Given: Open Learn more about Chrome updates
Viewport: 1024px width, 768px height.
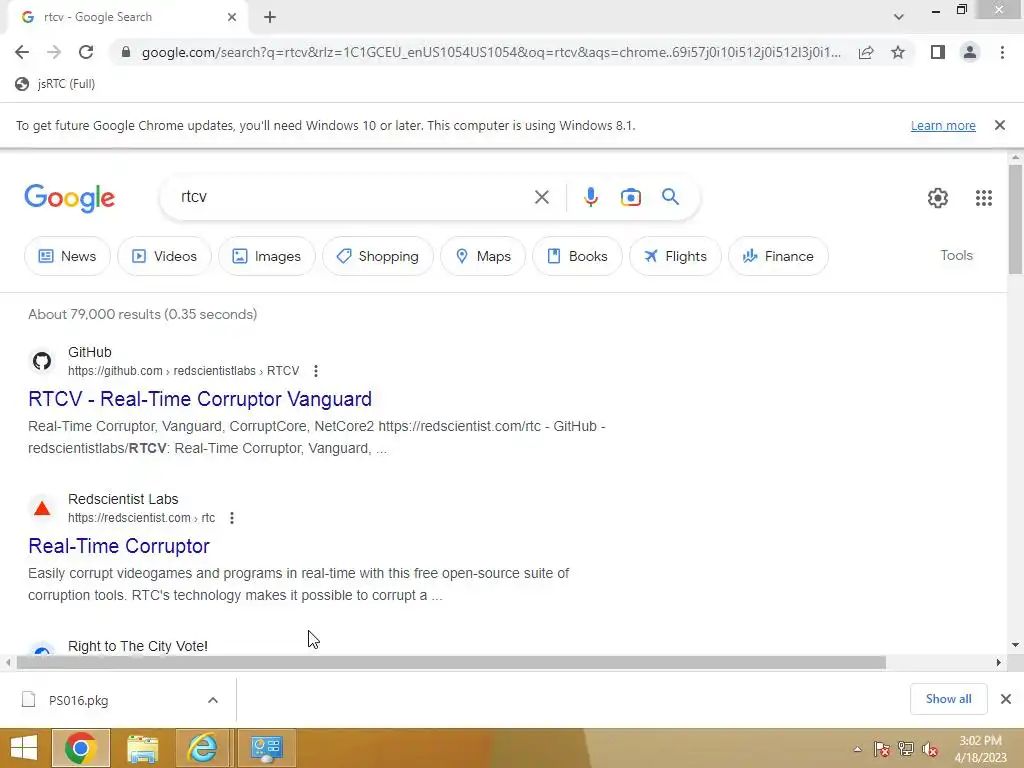Looking at the screenshot, I should (943, 125).
